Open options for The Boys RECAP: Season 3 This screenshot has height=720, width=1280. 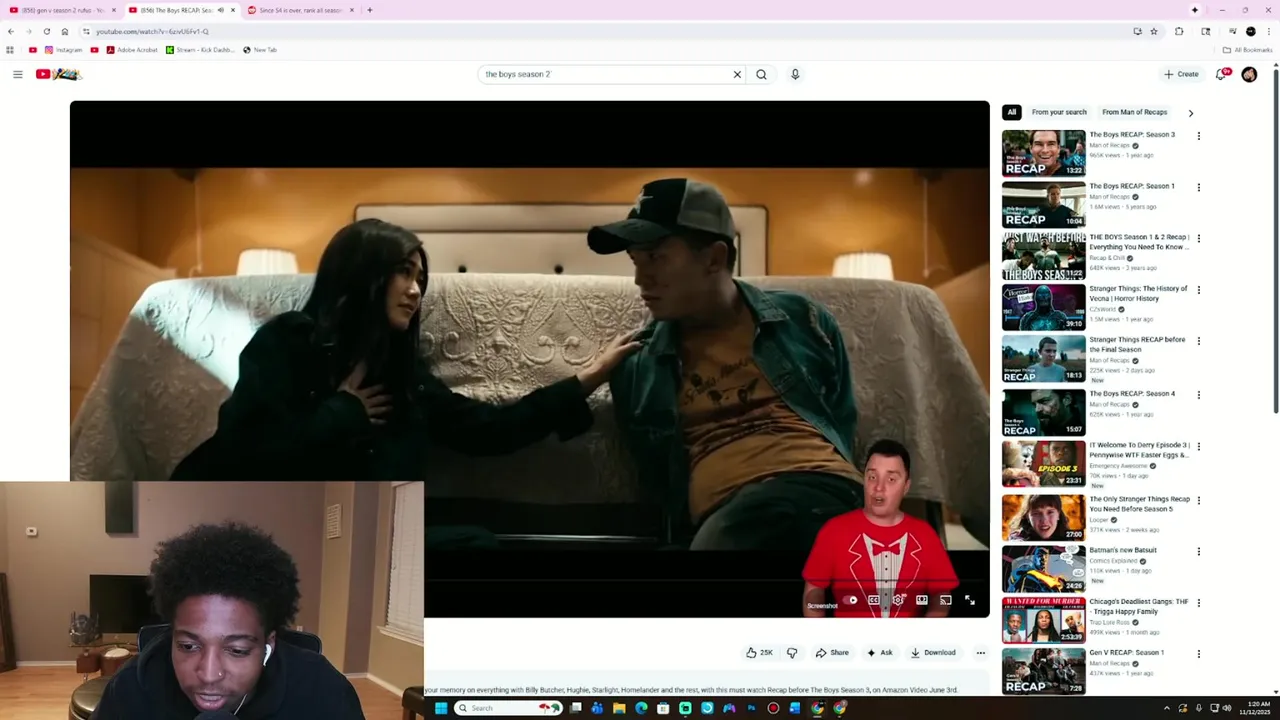1198,136
